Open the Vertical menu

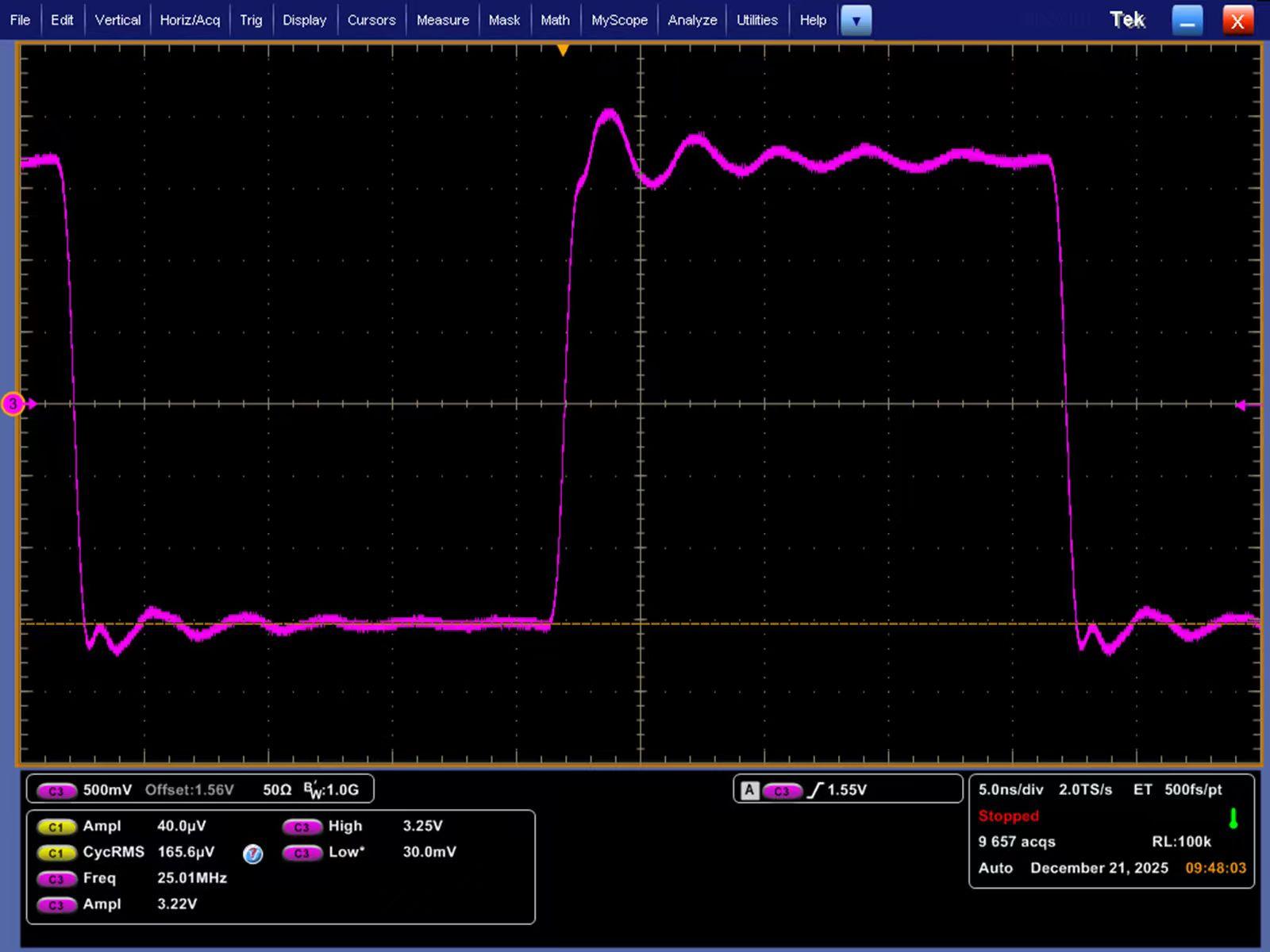[x=117, y=20]
